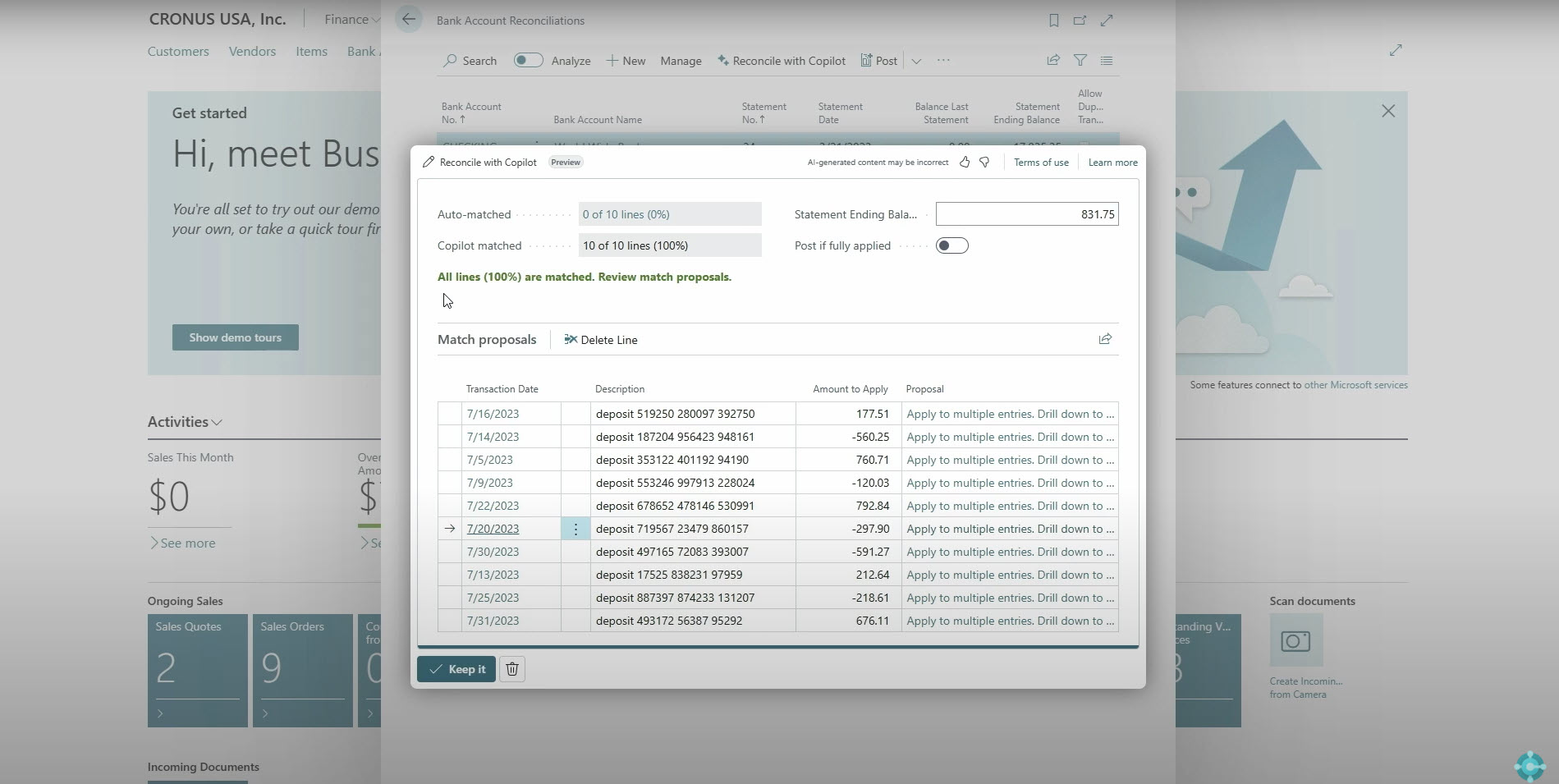This screenshot has height=784, width=1559.
Task: Expand the Post actions dropdown chevron
Action: click(916, 61)
